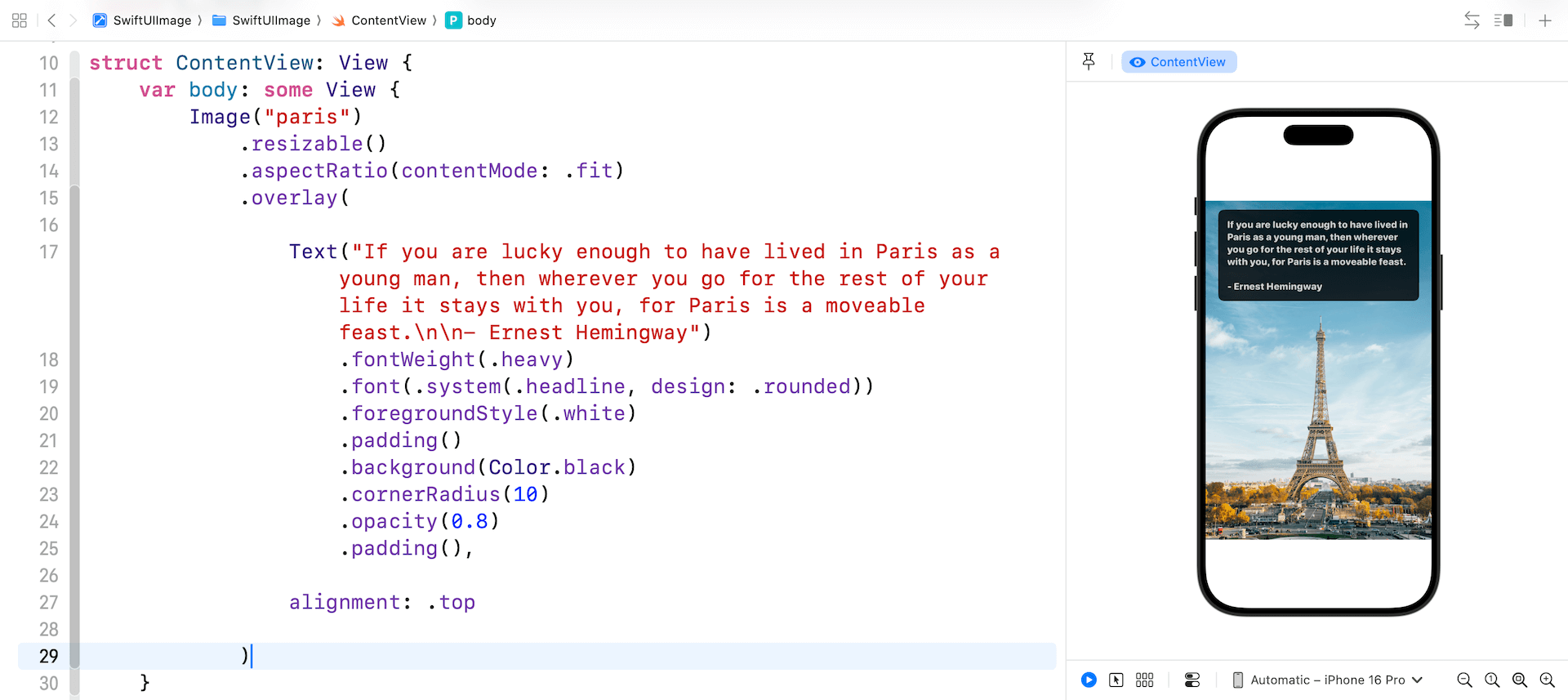The image size is (1568, 700).
Task: Zoom out the preview canvas
Action: coord(1464,680)
